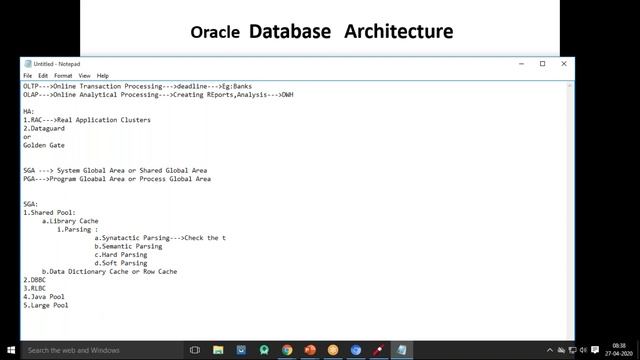The width and height of the screenshot is (640, 360).
Task: Click the 'd.Soft Parsing' line
Action: coord(121,263)
